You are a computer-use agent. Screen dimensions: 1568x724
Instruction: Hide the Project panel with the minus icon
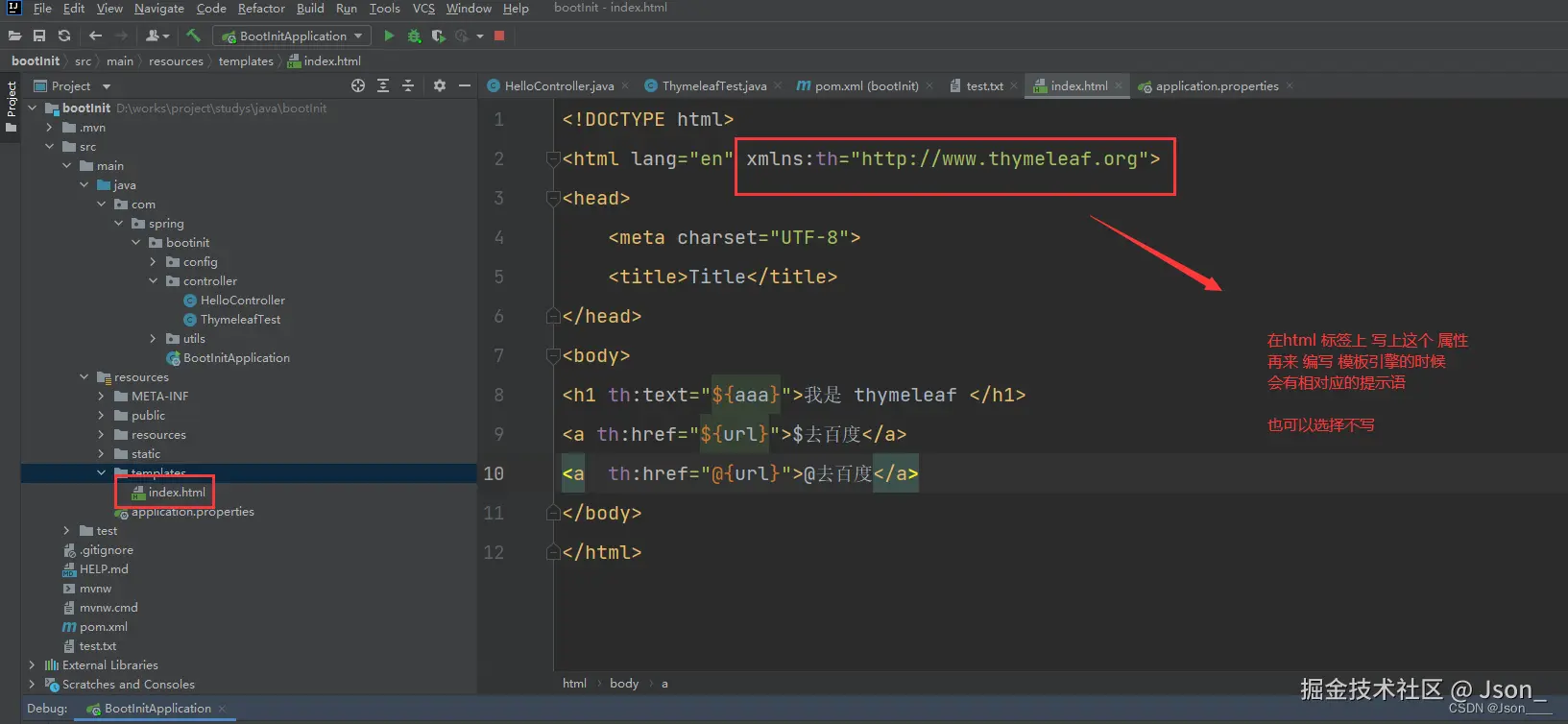(465, 85)
